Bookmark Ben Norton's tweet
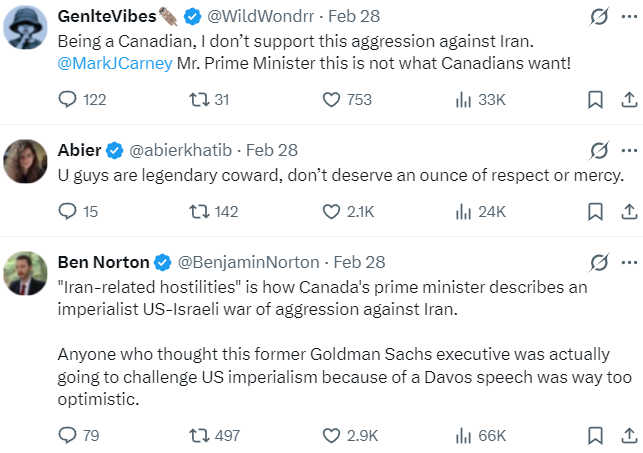Image resolution: width=643 pixels, height=453 pixels. [594, 435]
